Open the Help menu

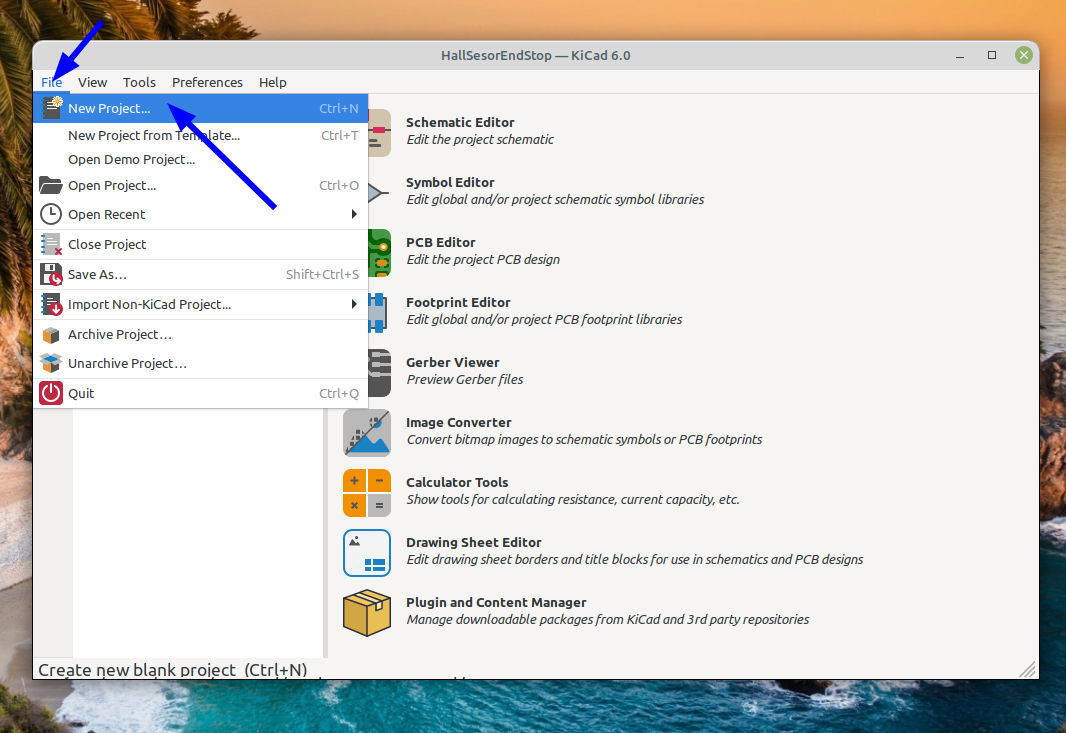coord(272,82)
